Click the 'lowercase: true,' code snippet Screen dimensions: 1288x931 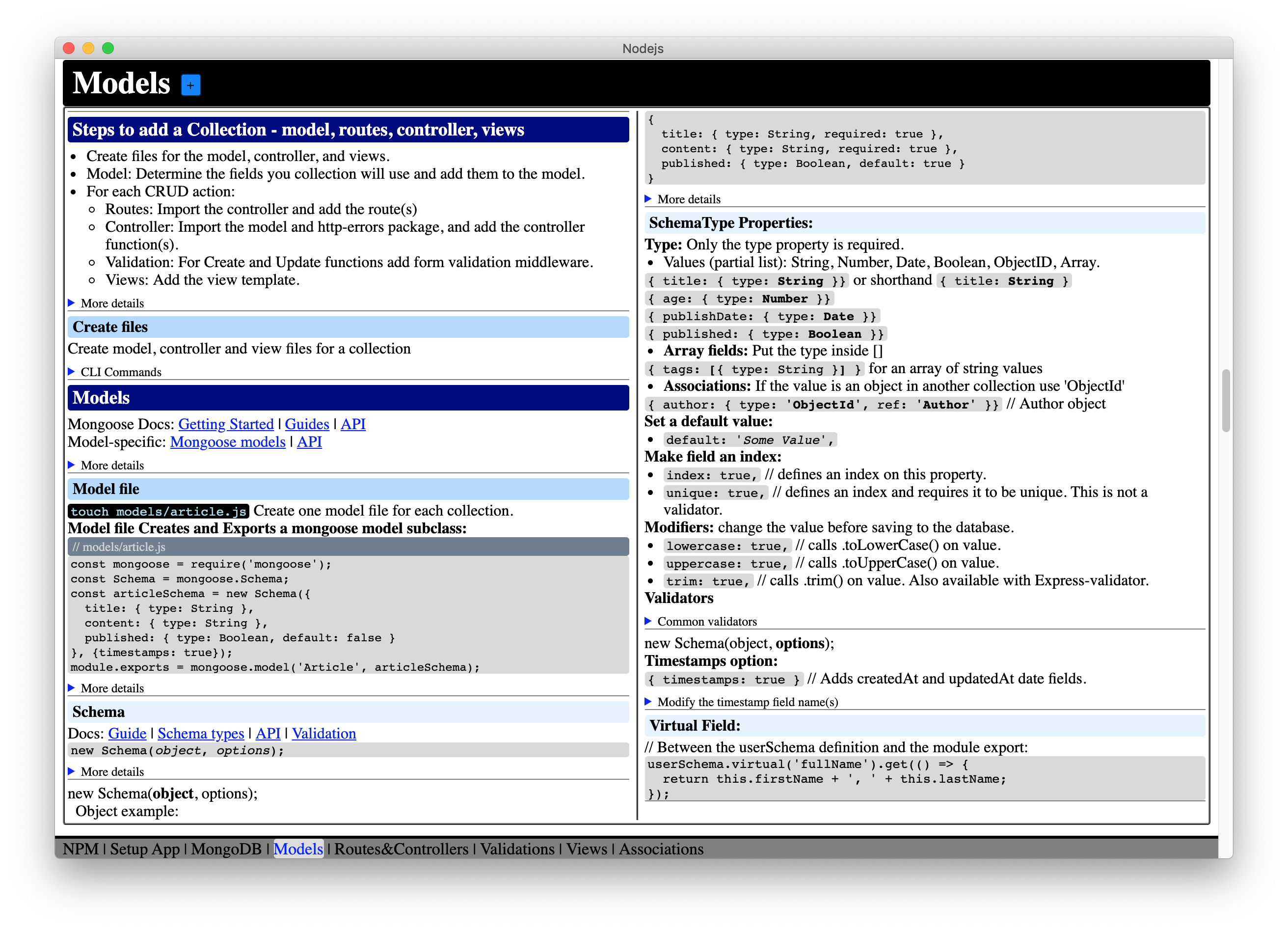727,547
